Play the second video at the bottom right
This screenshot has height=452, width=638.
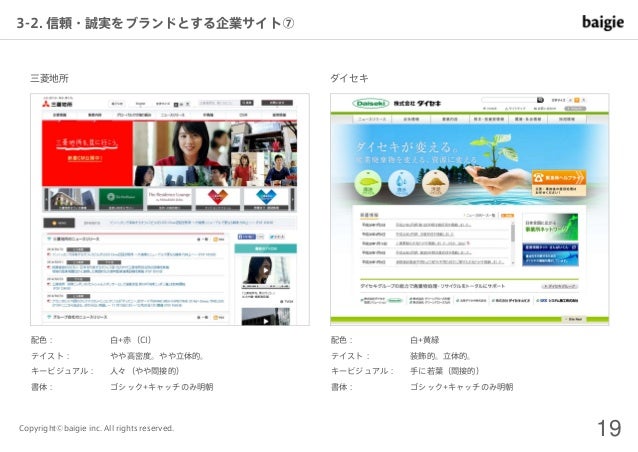pos(266,317)
